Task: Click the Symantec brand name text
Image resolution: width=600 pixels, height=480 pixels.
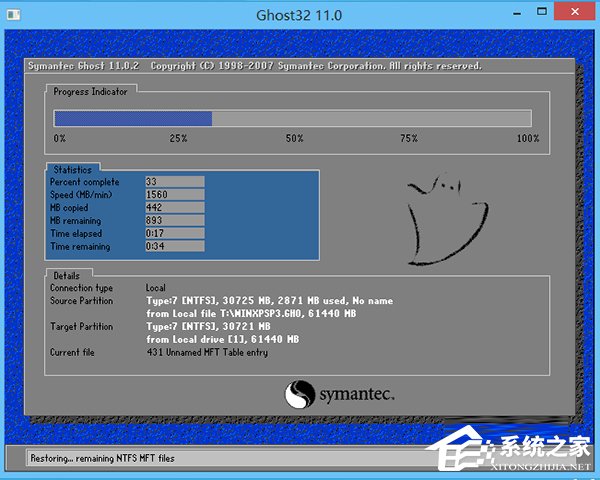Action: [359, 395]
